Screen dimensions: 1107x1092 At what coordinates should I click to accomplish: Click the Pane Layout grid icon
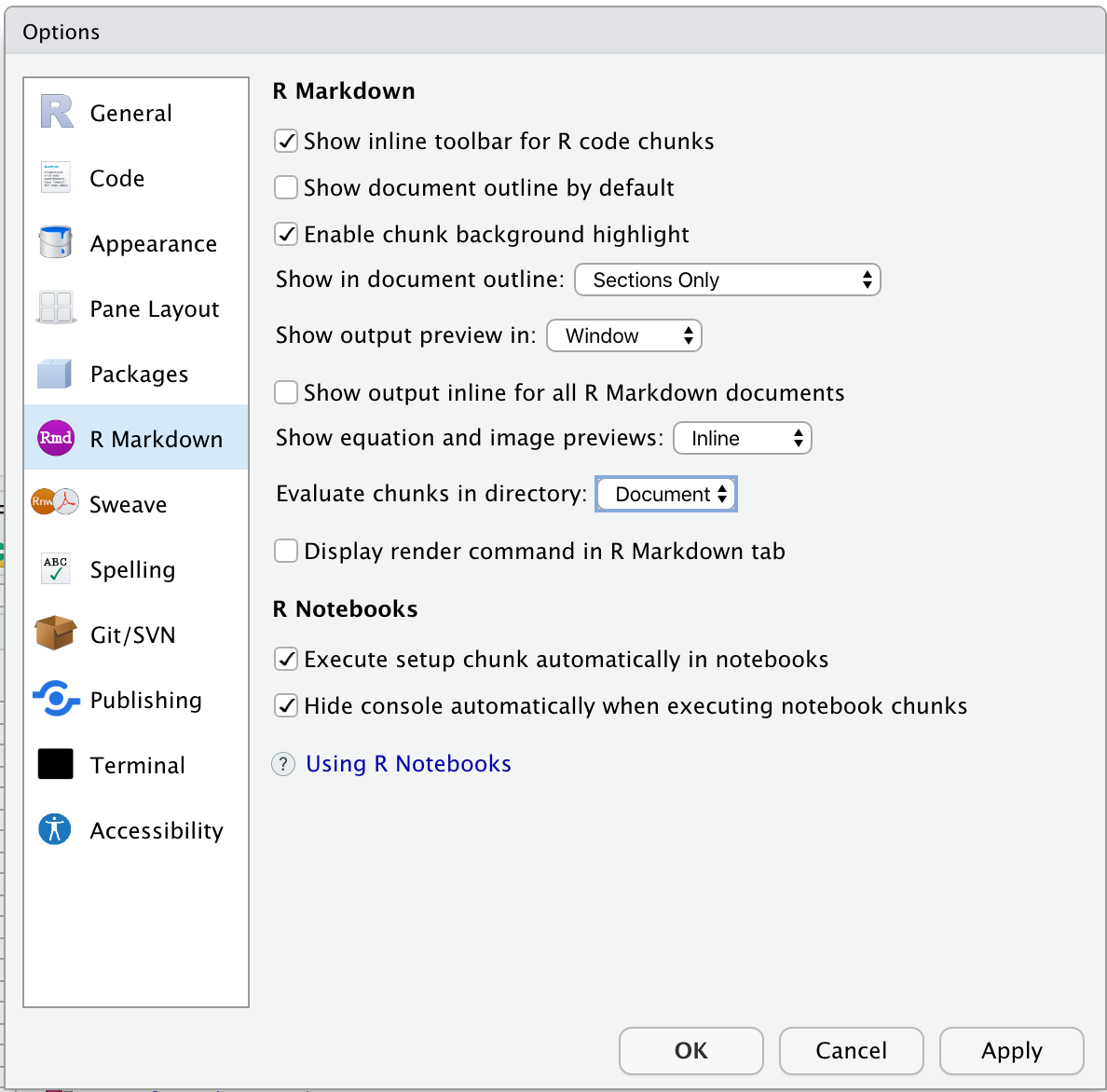tap(56, 307)
